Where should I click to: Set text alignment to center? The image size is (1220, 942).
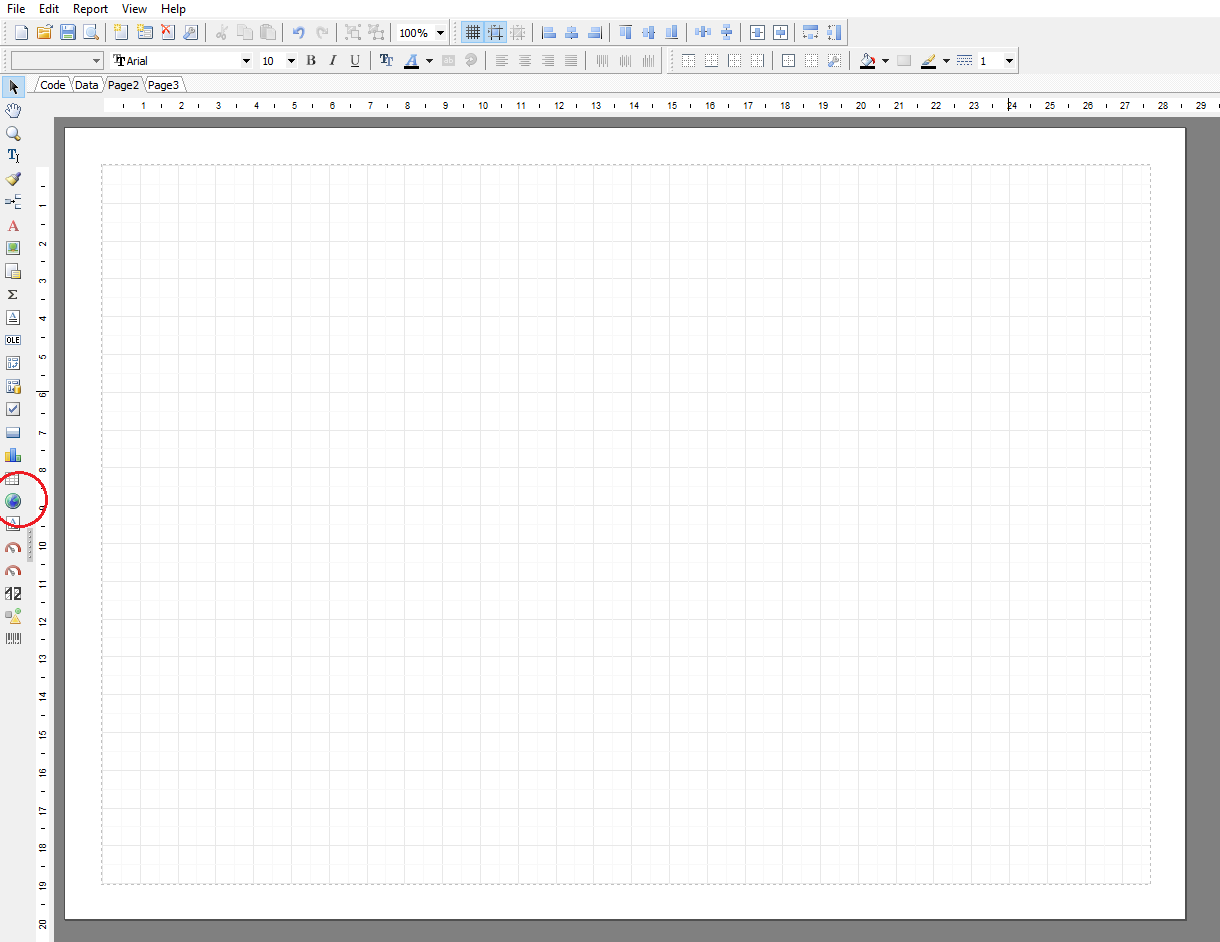(x=525, y=60)
